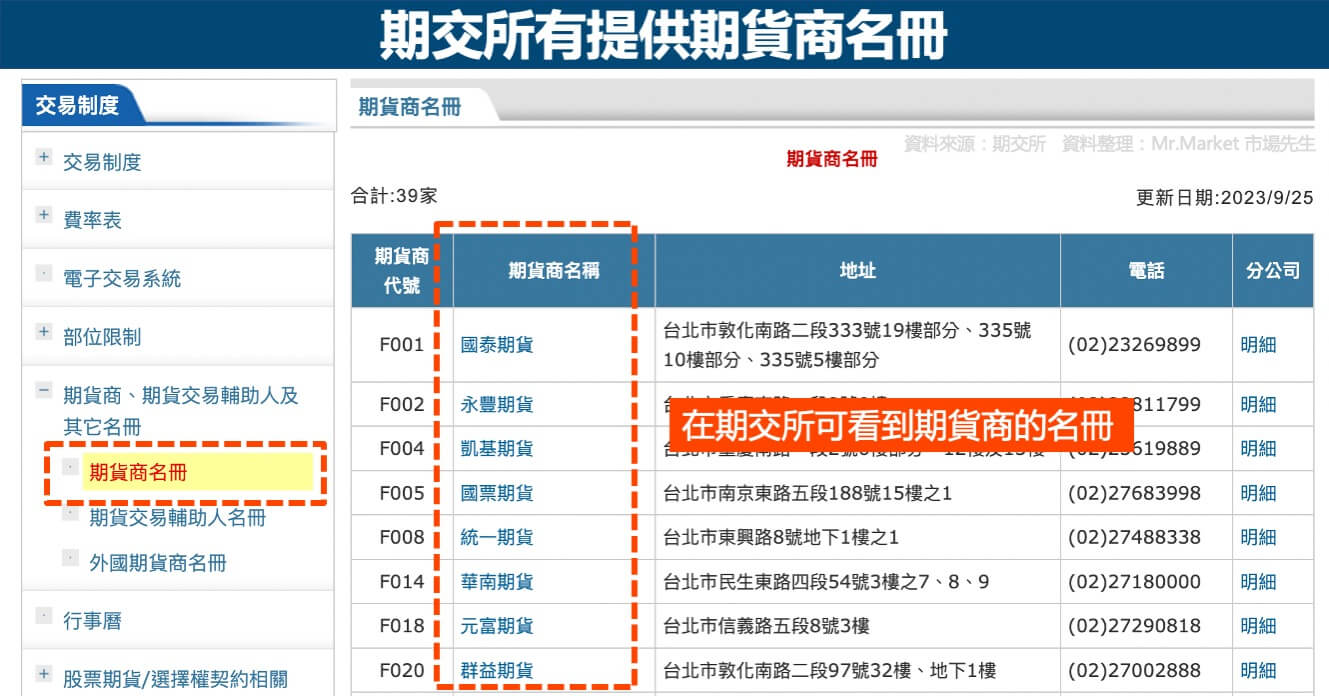Viewport: 1329px width, 696px height.
Task: Open 交易制度 menu entry text
Action: (102, 162)
